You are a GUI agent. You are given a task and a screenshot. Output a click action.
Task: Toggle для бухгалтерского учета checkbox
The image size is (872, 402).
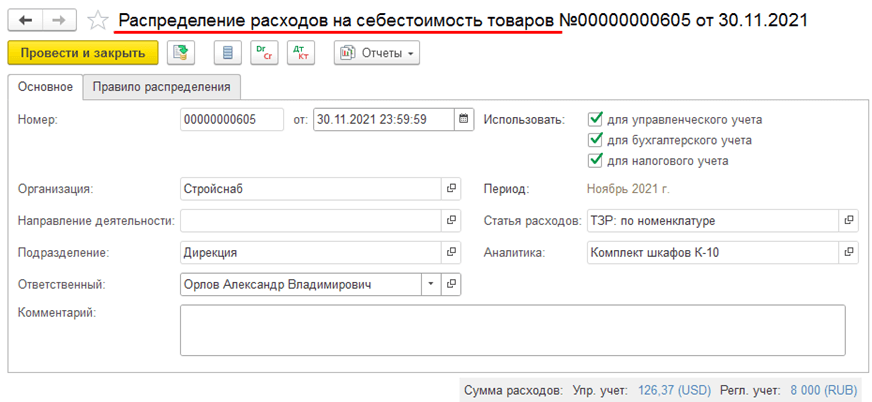coord(596,140)
